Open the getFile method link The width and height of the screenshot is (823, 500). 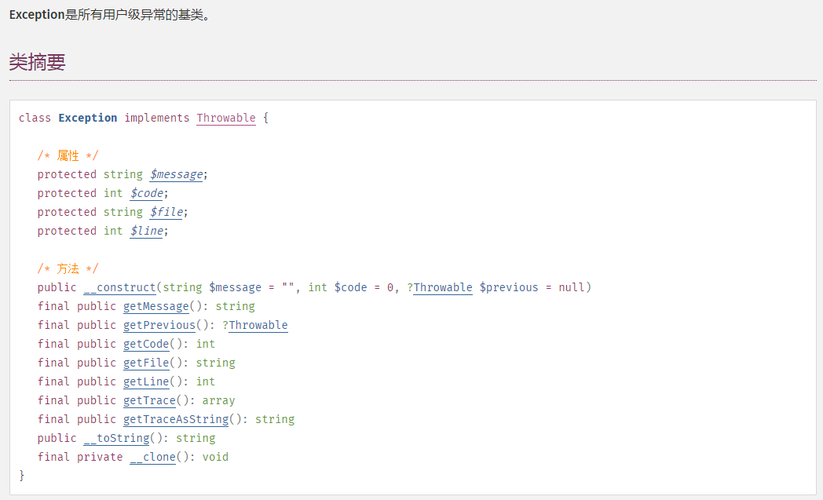pyautogui.click(x=146, y=363)
